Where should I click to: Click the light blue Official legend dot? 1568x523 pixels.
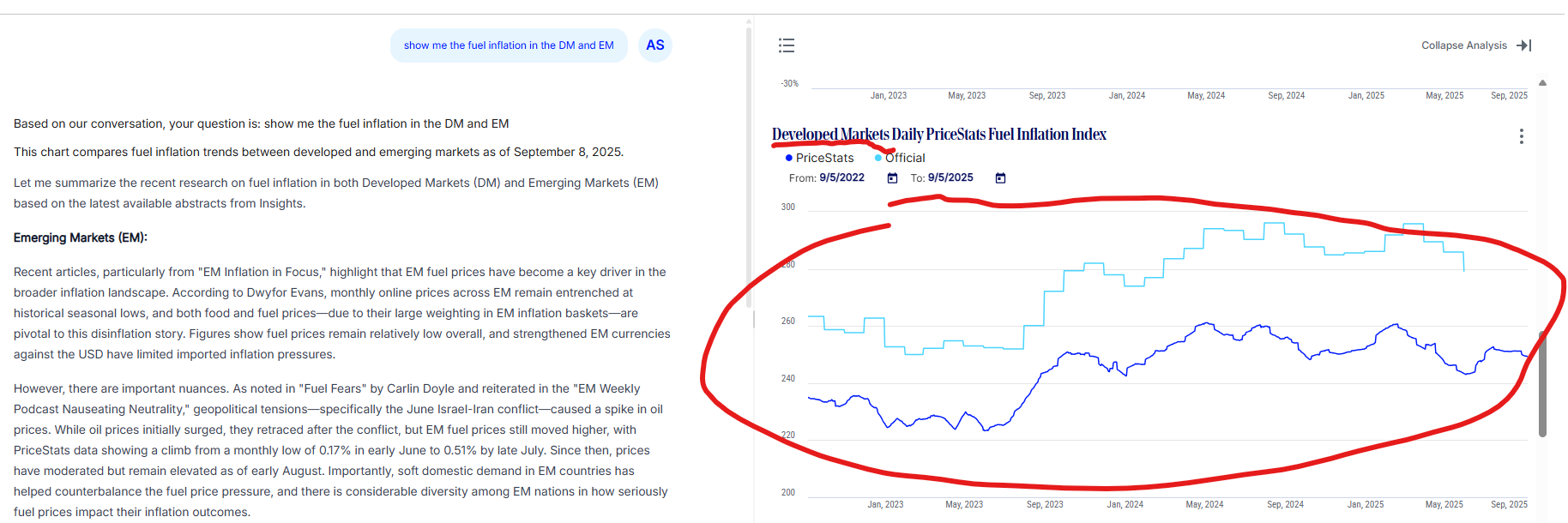tap(877, 158)
